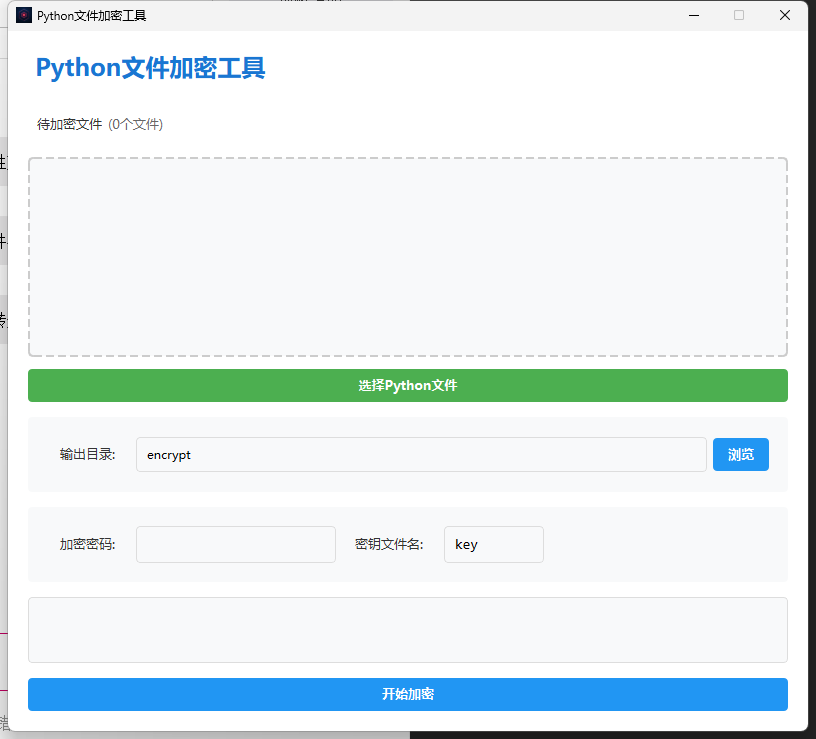
Task: Click the 浏览 browse button
Action: point(740,455)
